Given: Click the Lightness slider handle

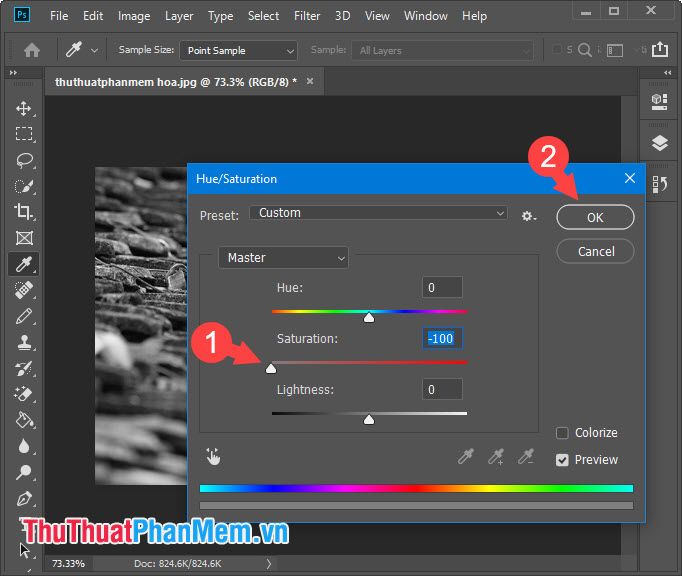Looking at the screenshot, I should [369, 419].
